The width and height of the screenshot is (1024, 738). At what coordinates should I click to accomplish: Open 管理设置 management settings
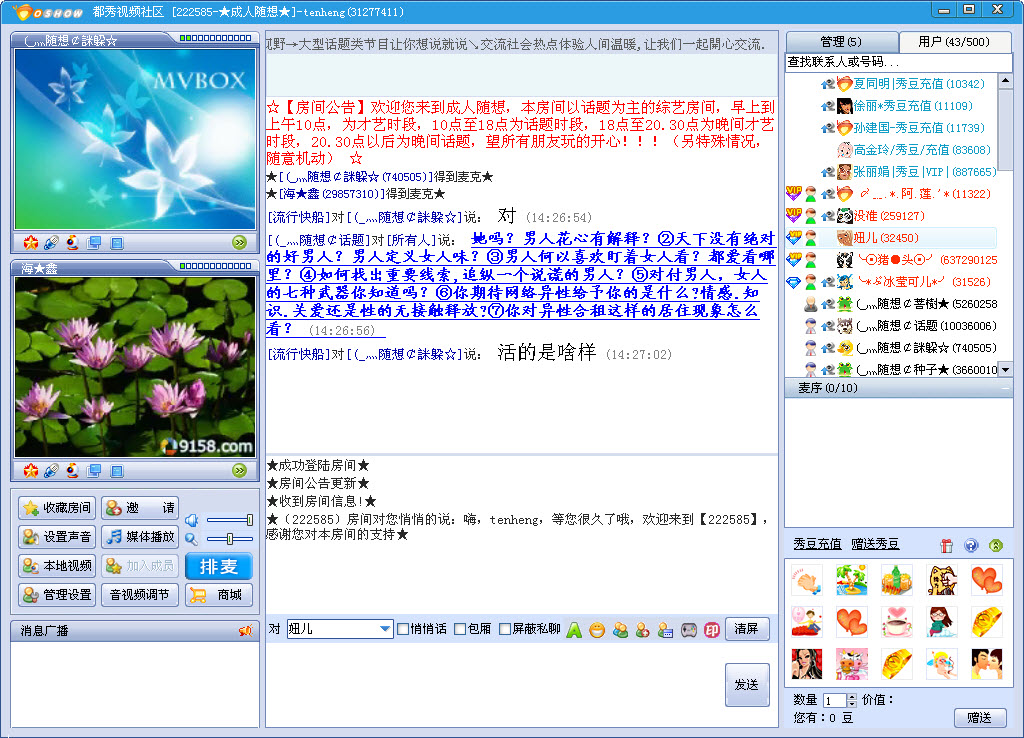click(57, 595)
